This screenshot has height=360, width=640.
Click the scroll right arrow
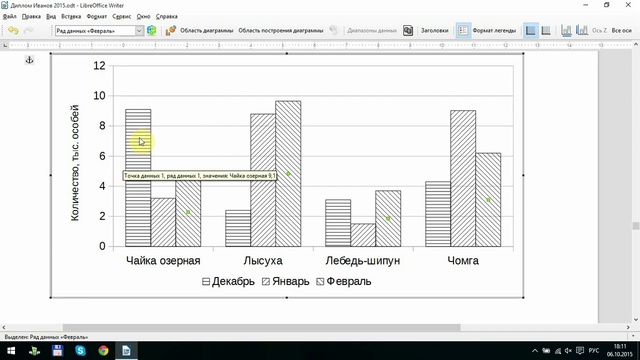tap(628, 327)
